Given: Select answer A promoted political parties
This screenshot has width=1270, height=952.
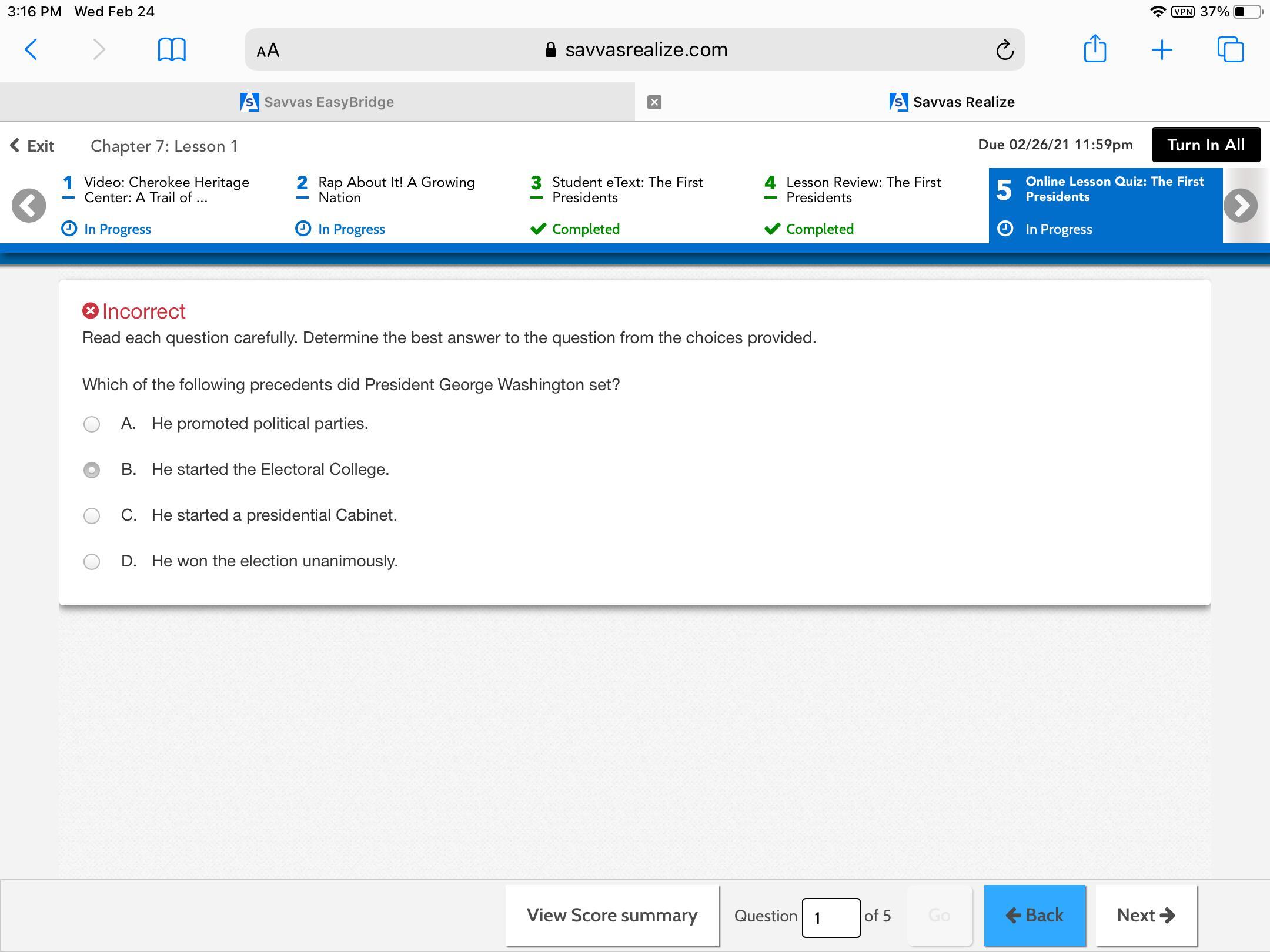Looking at the screenshot, I should coord(92,424).
